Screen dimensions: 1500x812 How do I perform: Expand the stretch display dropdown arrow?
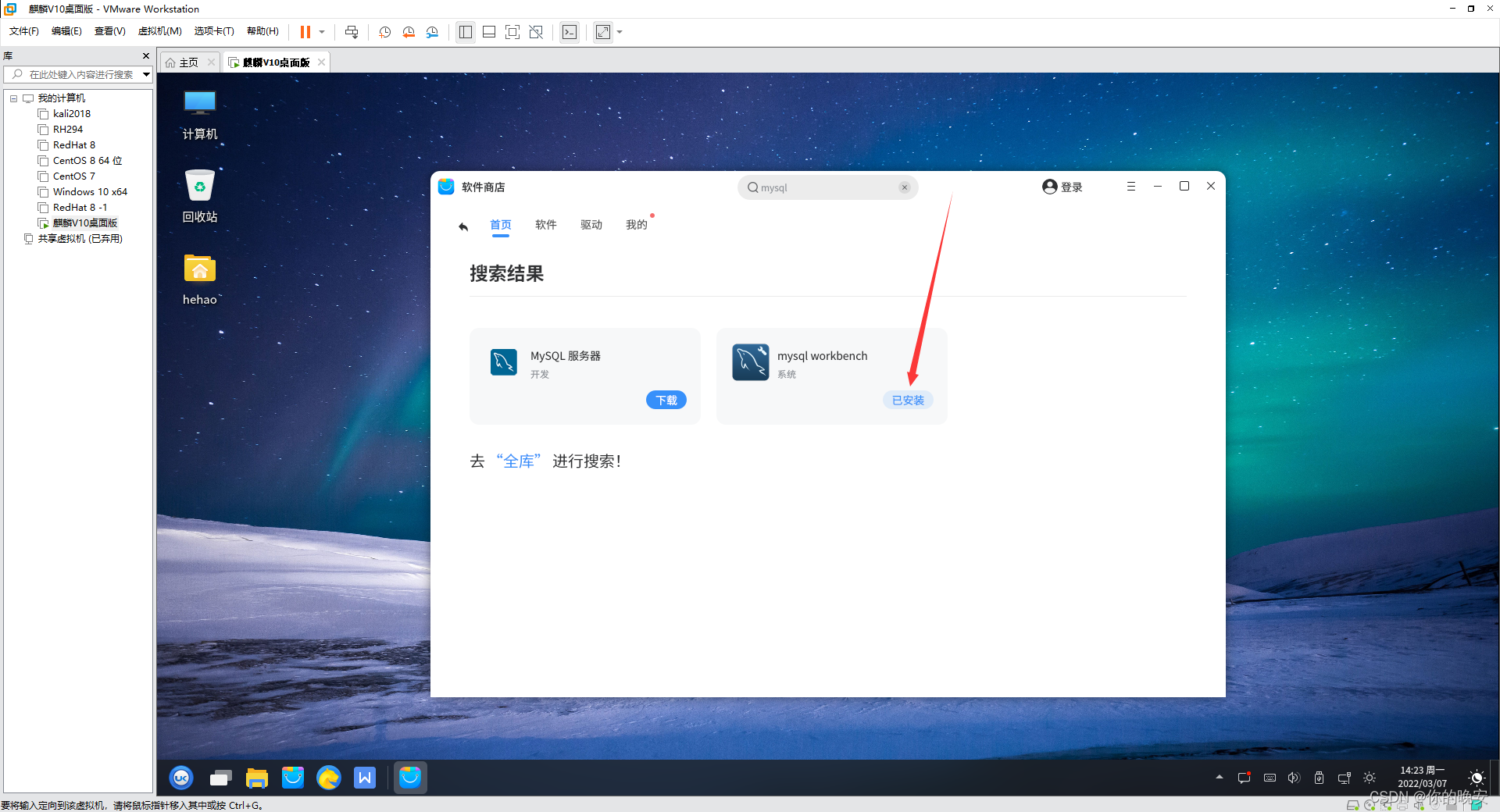[620, 32]
